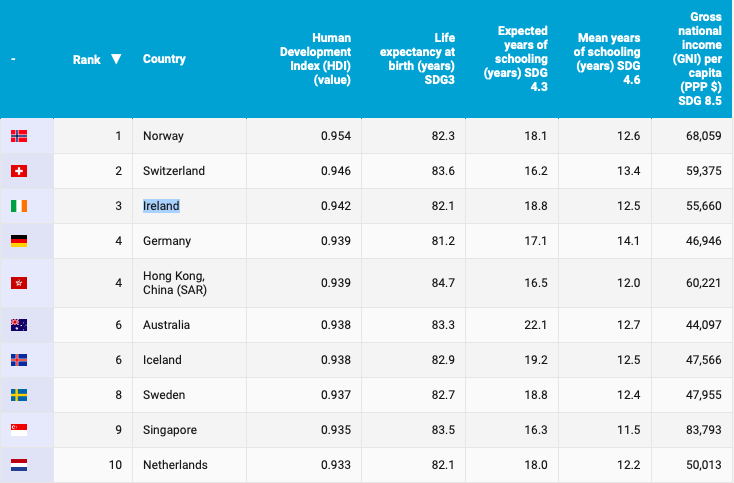Click the Norway flag icon
734x483 pixels.
coord(19,136)
